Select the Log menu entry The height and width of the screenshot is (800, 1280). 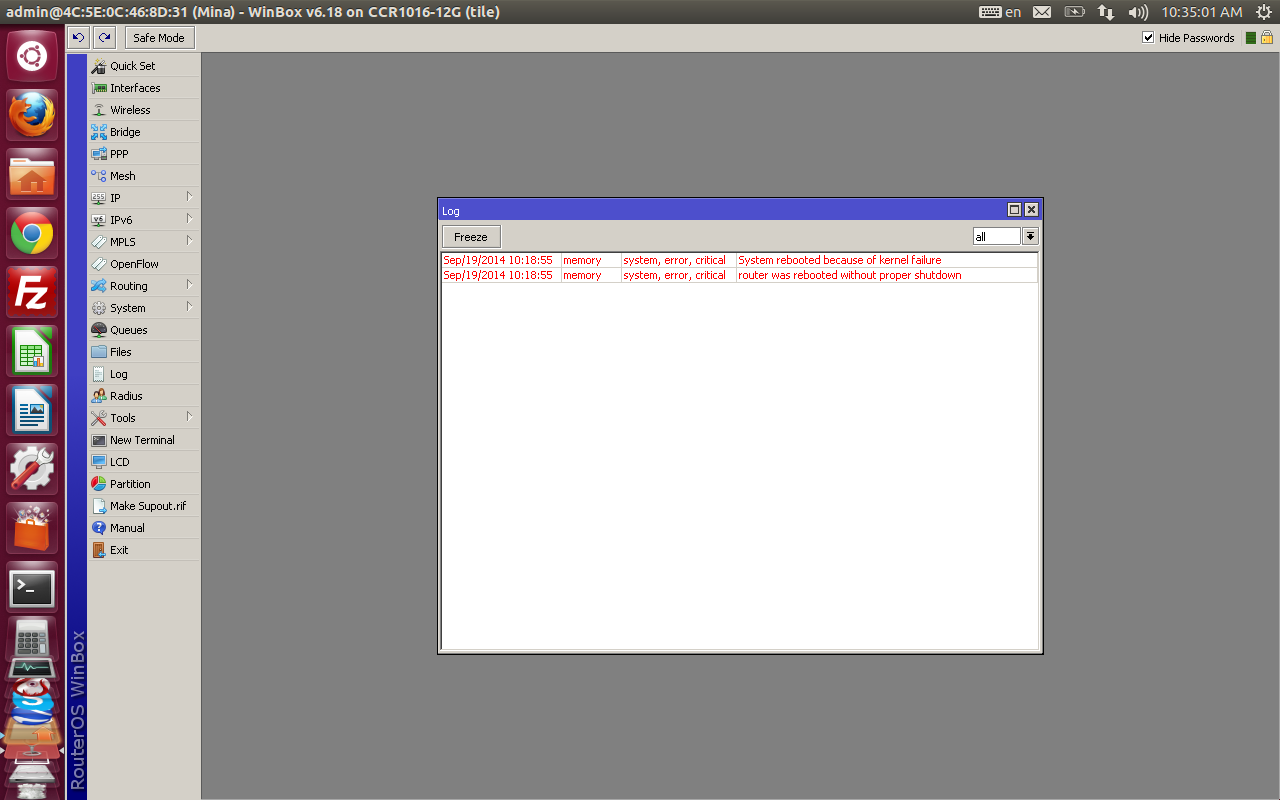coord(118,373)
